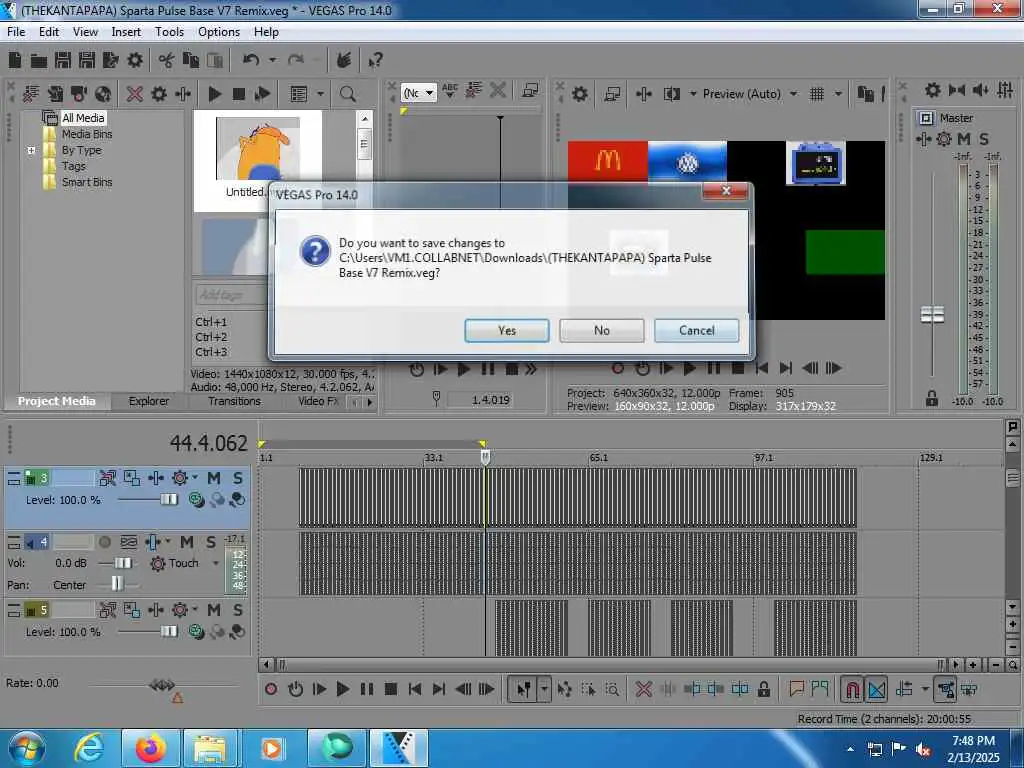The image size is (1024, 768).
Task: Click Video Preview properties gear icon
Action: click(x=580, y=94)
